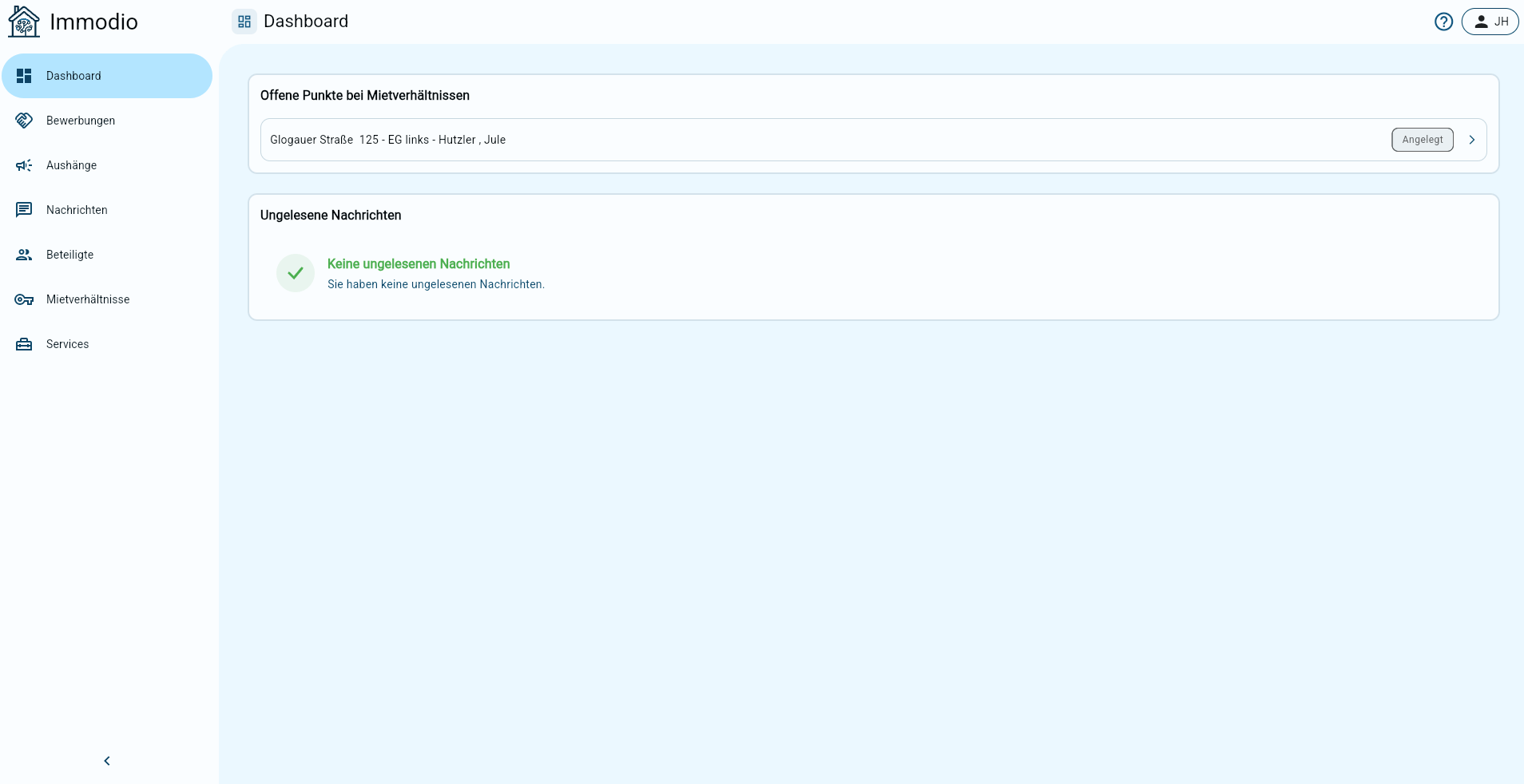
Task: Open Mietverhältnisse from the navigation menu
Action: (x=88, y=299)
